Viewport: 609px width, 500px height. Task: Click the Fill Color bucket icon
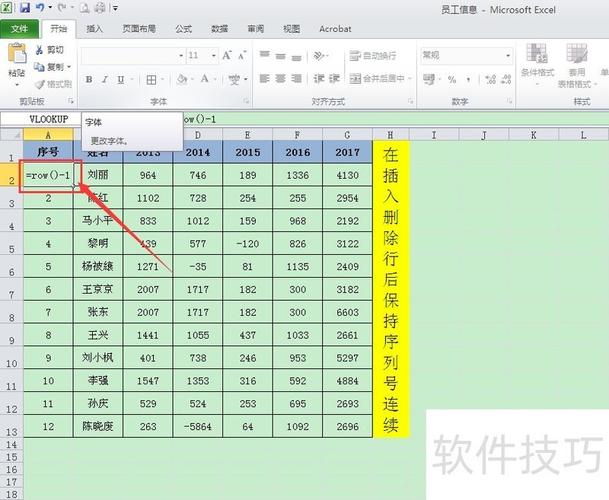pyautogui.click(x=181, y=80)
